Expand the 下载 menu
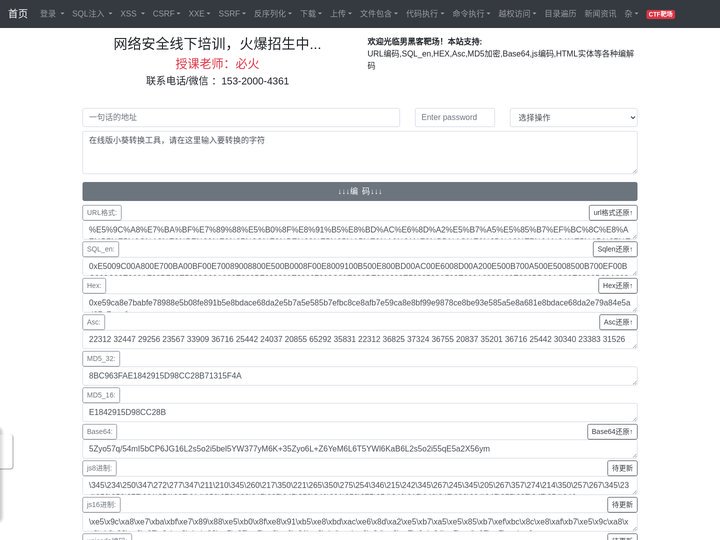This screenshot has width=720, height=540. 311,14
